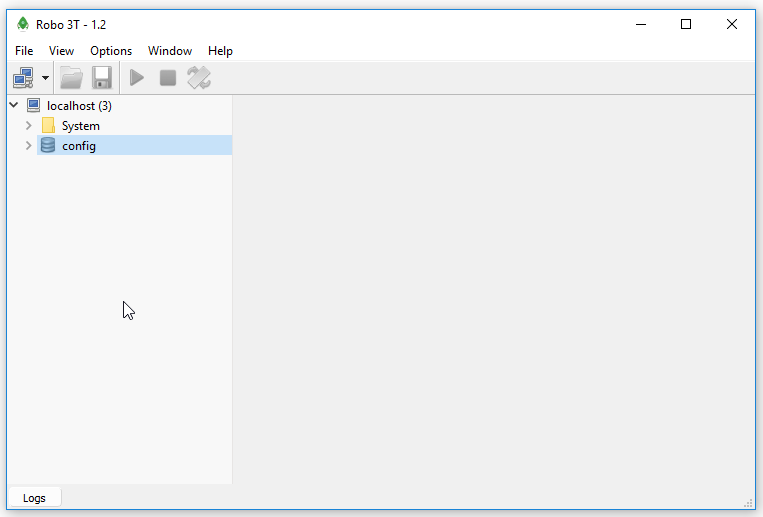Collapse the localhost (3) server node
The height and width of the screenshot is (517, 763).
tap(14, 105)
